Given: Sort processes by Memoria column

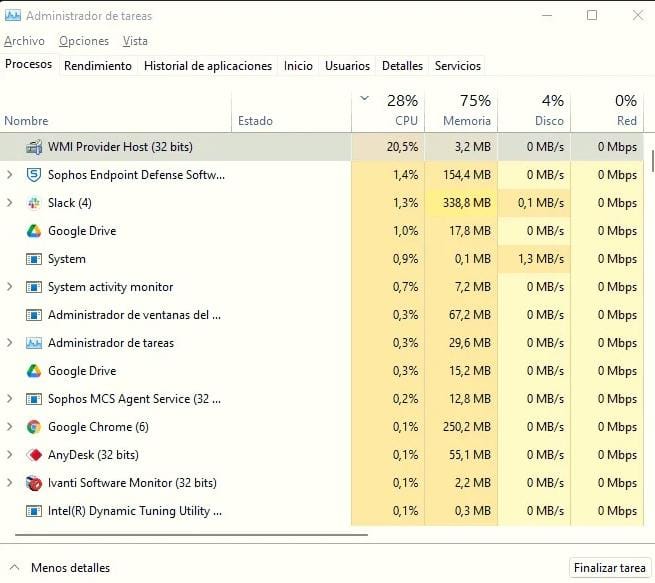Looking at the screenshot, I should 460,111.
